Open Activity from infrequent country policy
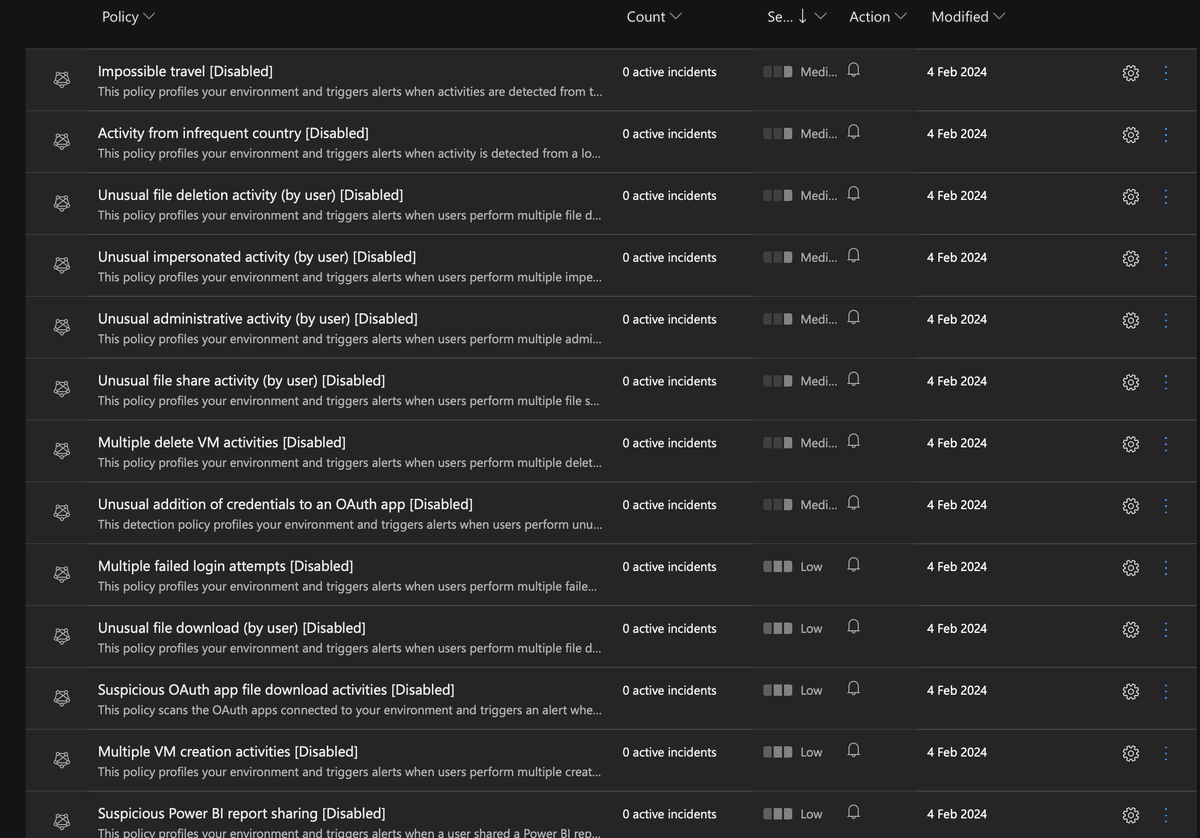 (233, 133)
